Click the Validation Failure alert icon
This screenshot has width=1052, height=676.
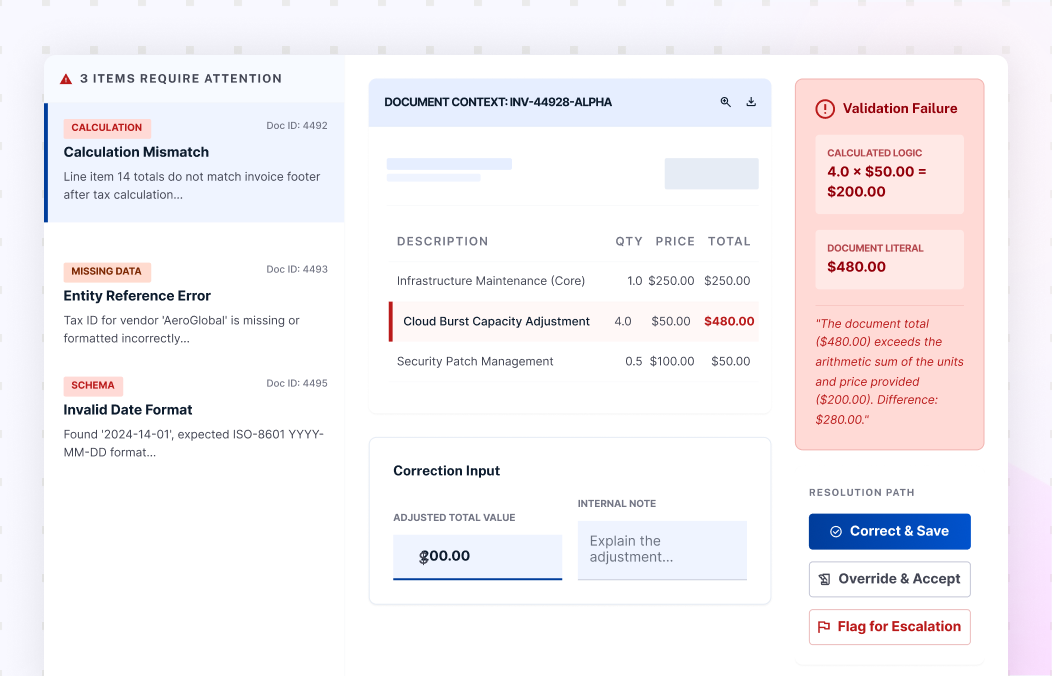click(x=825, y=109)
